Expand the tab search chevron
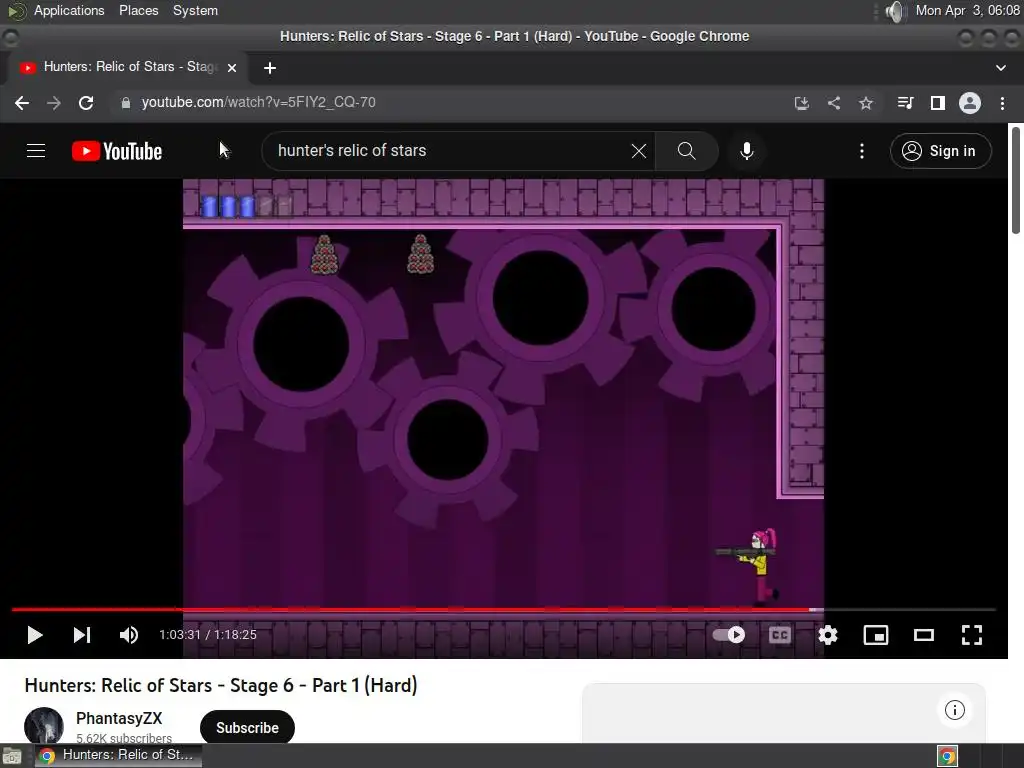The height and width of the screenshot is (768, 1024). point(1000,67)
